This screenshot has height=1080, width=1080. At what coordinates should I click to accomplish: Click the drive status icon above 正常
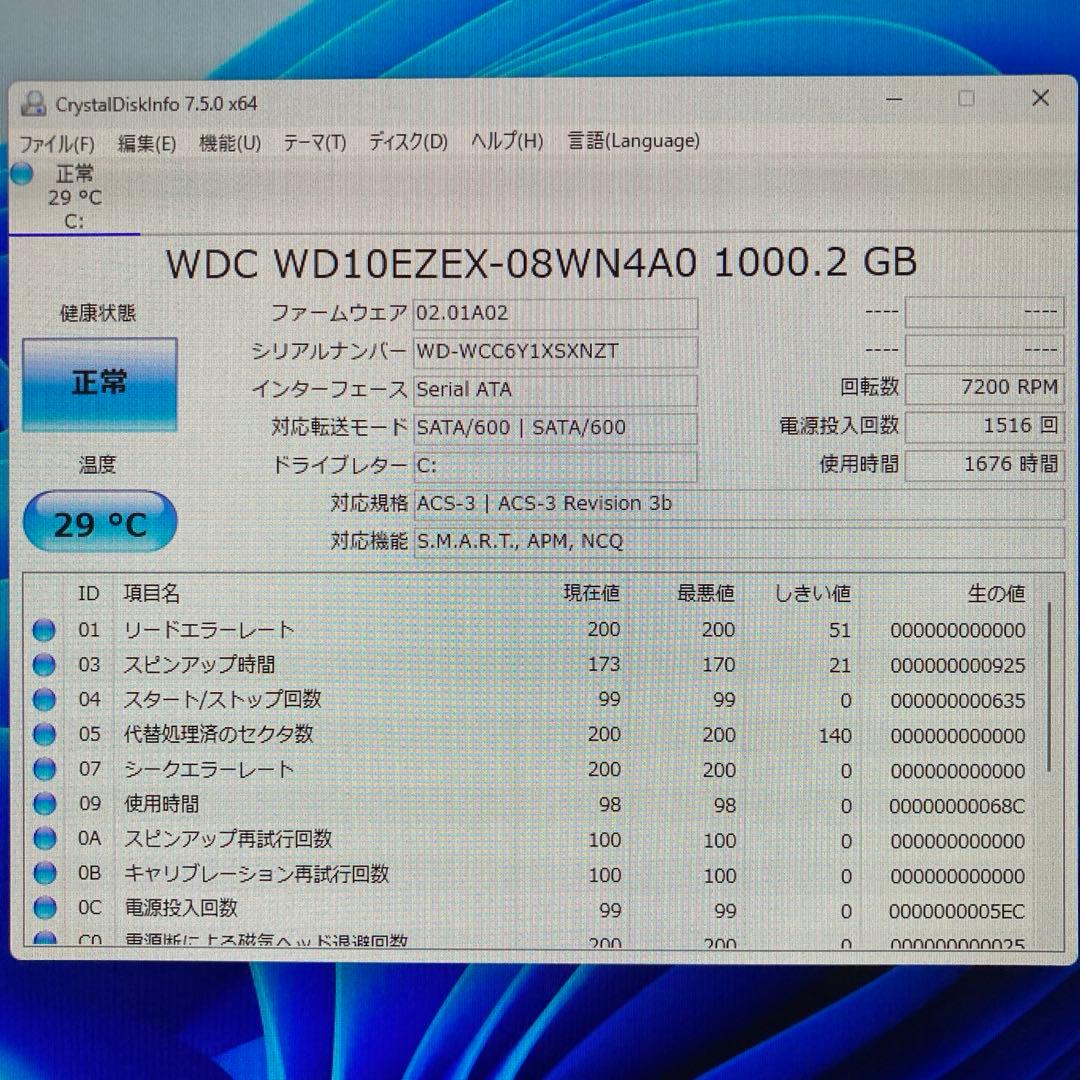pos(21,173)
